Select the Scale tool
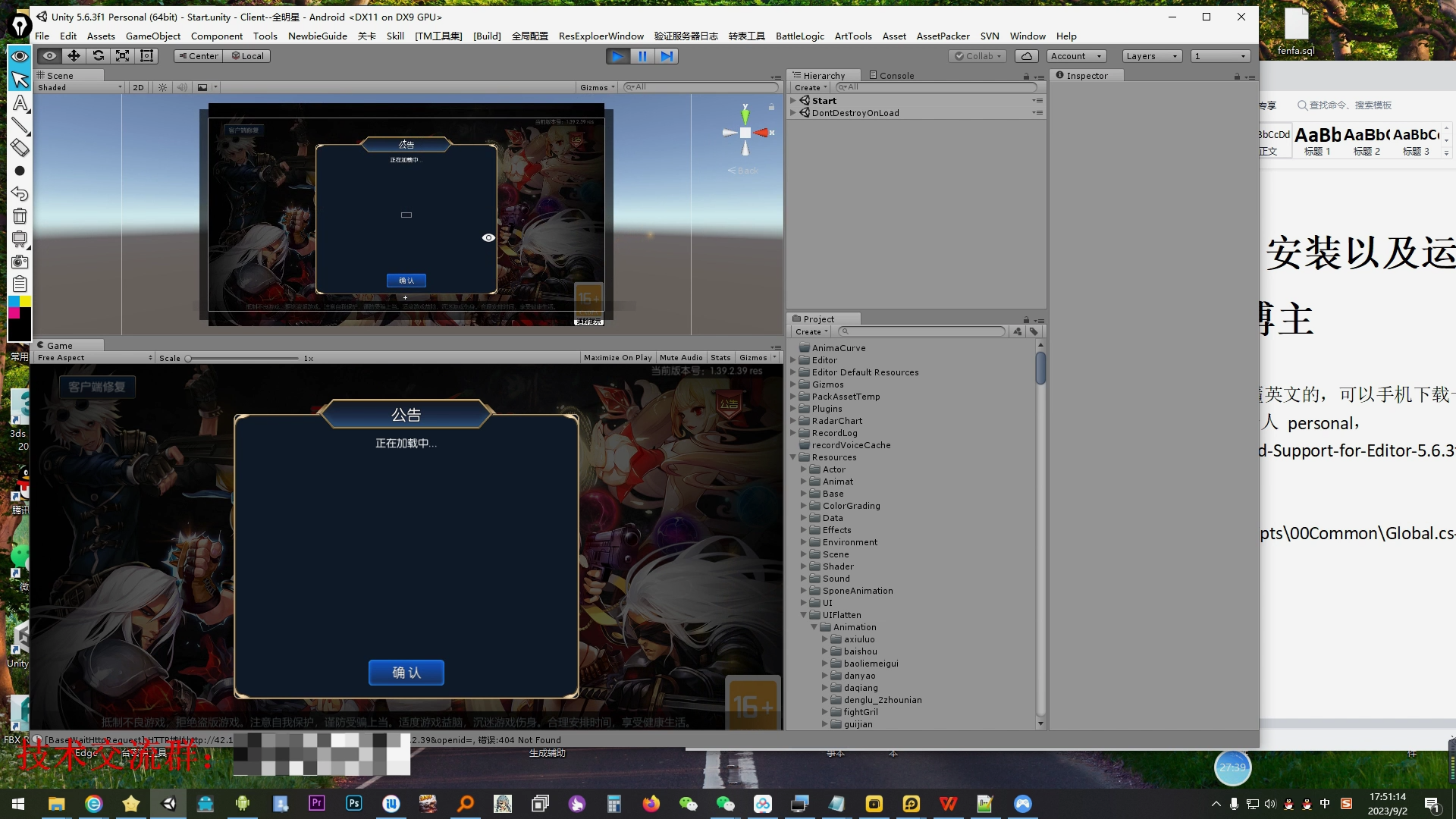 coord(122,55)
